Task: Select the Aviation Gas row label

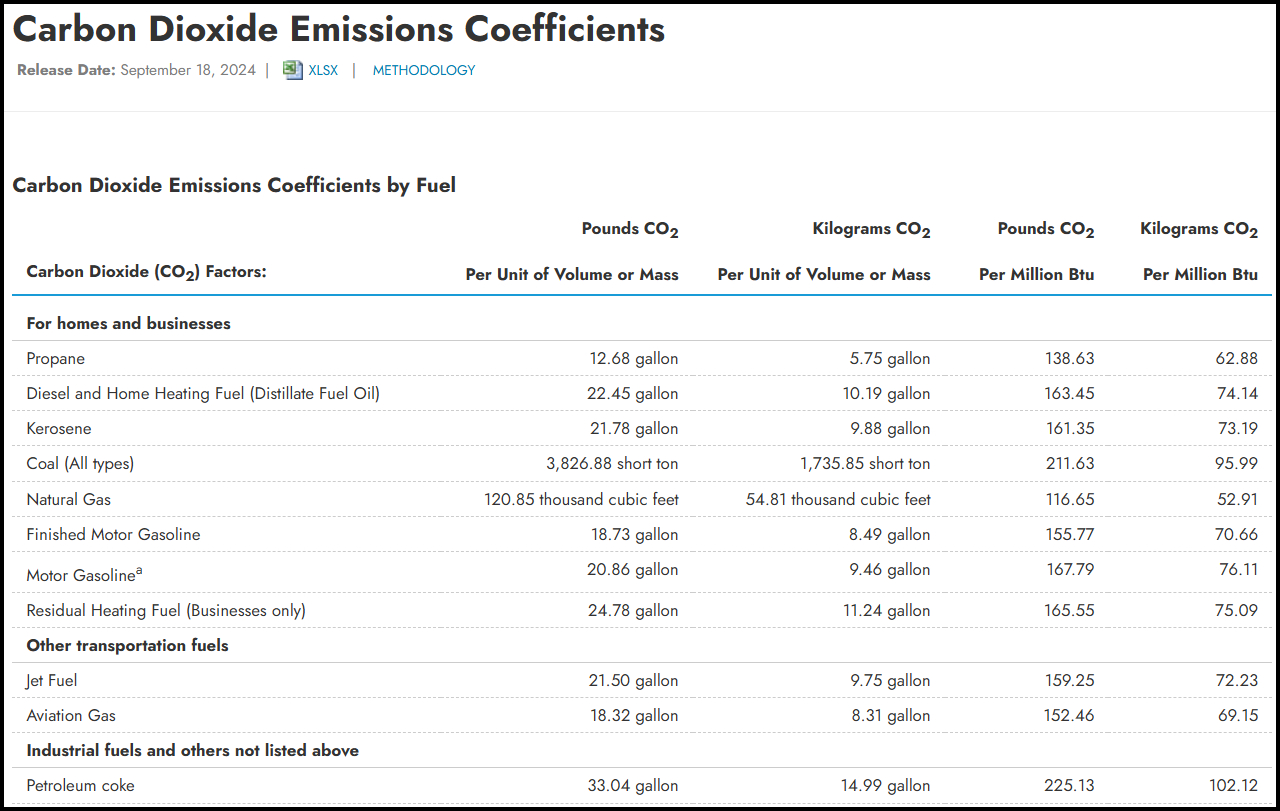Action: point(71,716)
